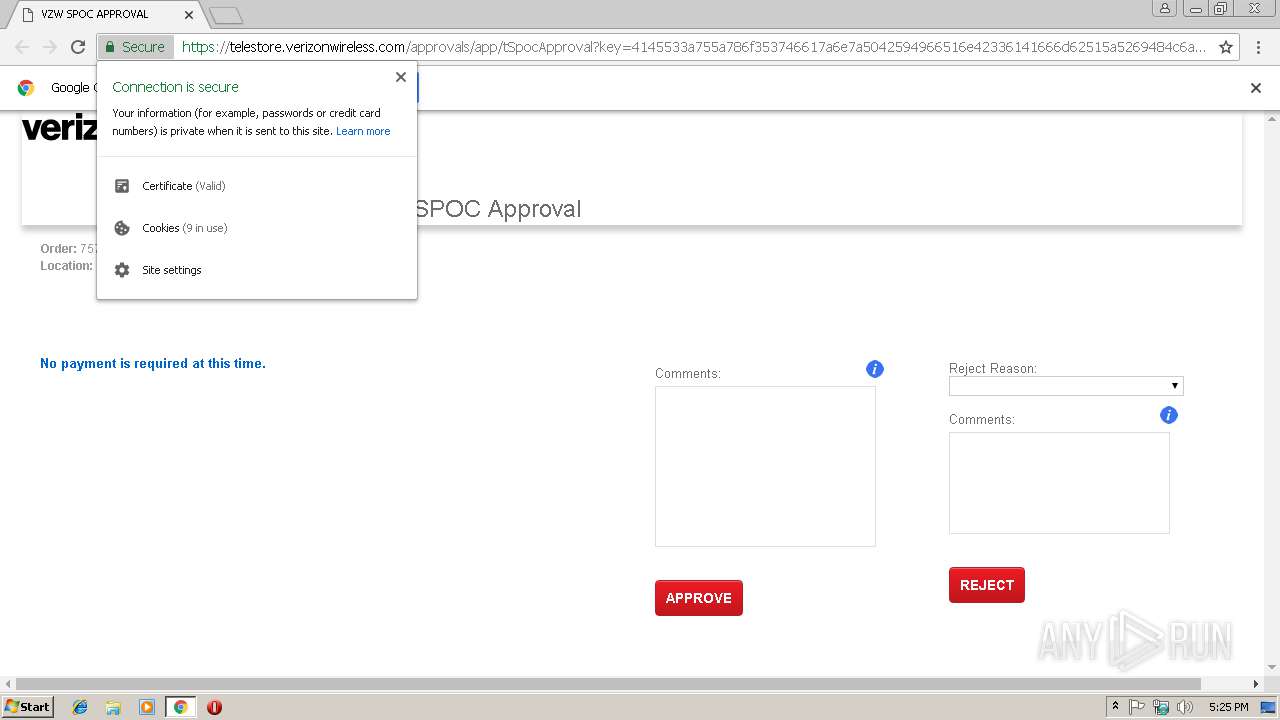1280x720 pixels.
Task: Click the SPOC Approval heading
Action: click(x=498, y=209)
